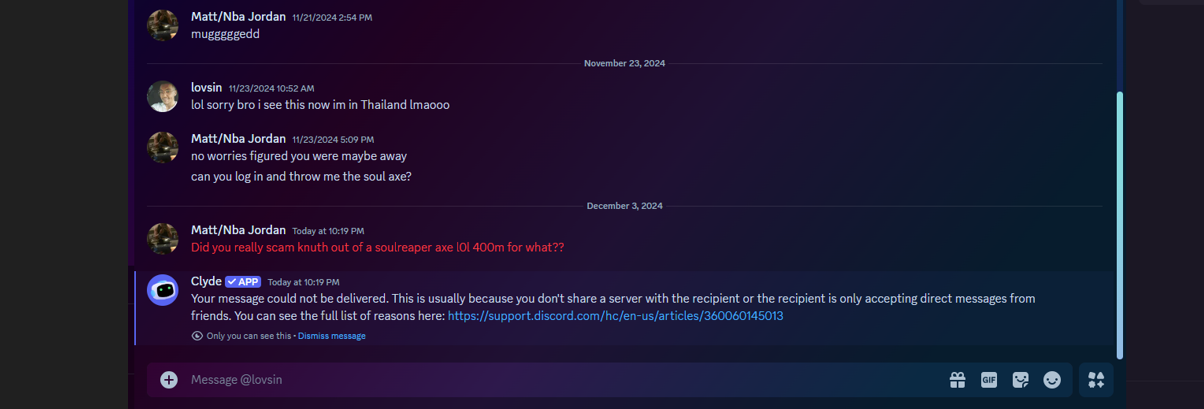Viewport: 1204px width, 409px height.
Task: Open the gift Nitro icon
Action: pos(957,380)
